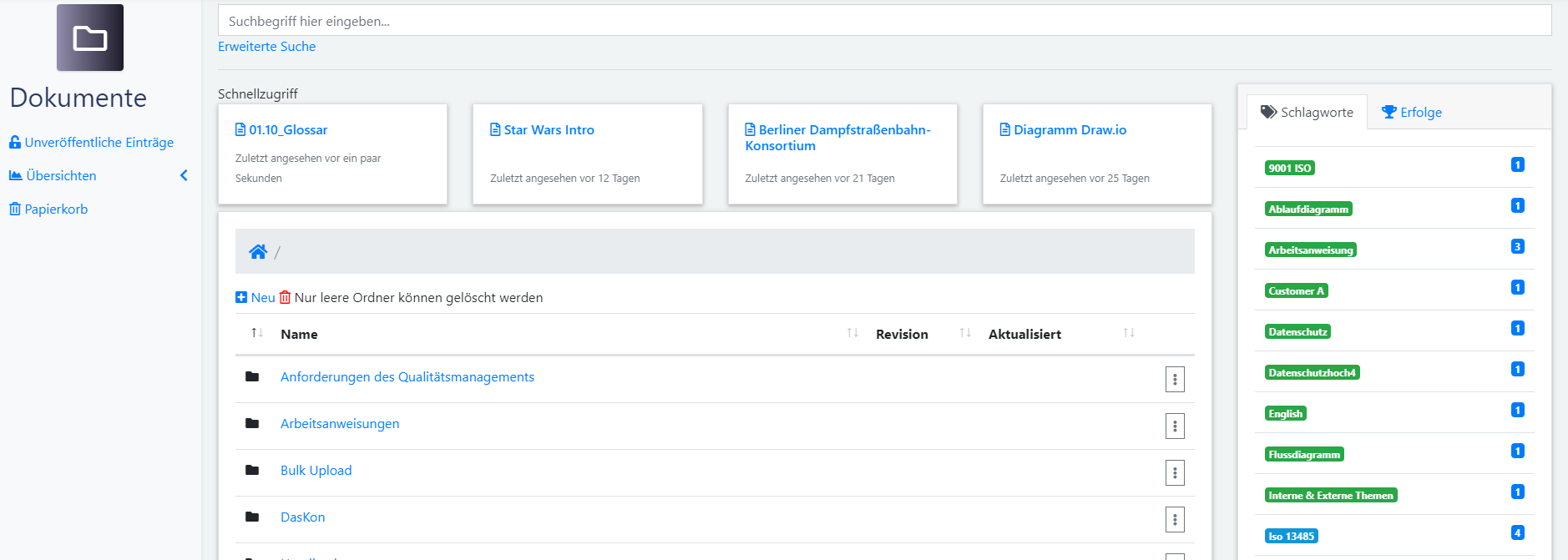Select the Flussdiagramm tag
This screenshot has width=1568, height=560.
tap(1304, 454)
